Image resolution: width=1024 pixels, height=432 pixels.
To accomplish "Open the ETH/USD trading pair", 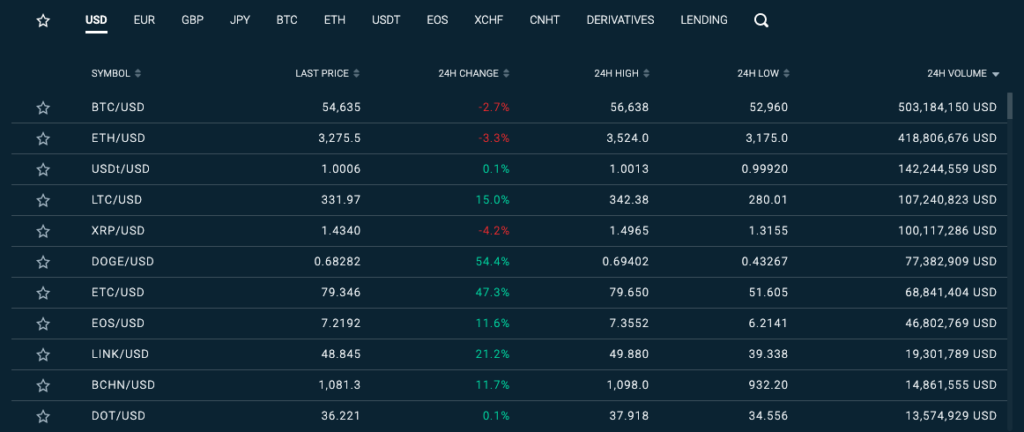I will click(118, 138).
